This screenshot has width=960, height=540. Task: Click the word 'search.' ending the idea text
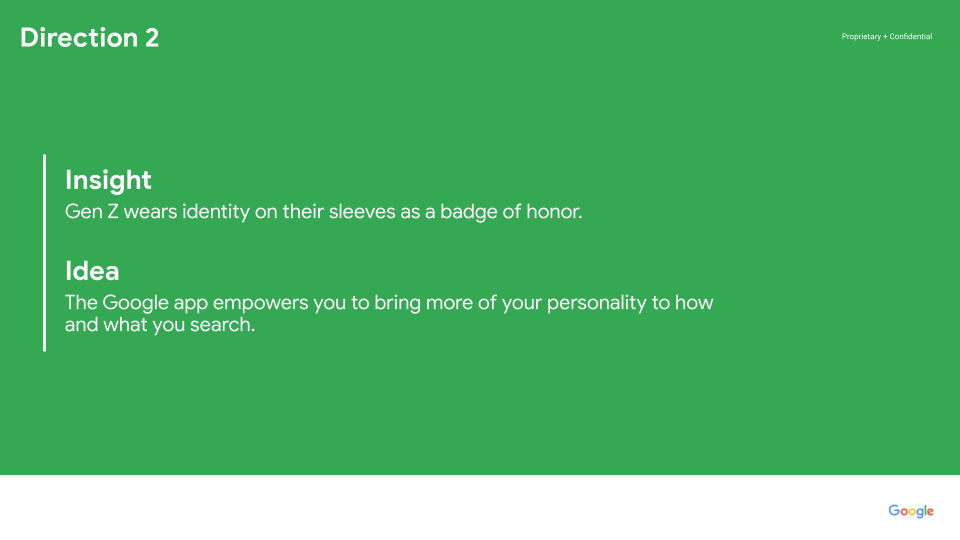pyautogui.click(x=222, y=324)
